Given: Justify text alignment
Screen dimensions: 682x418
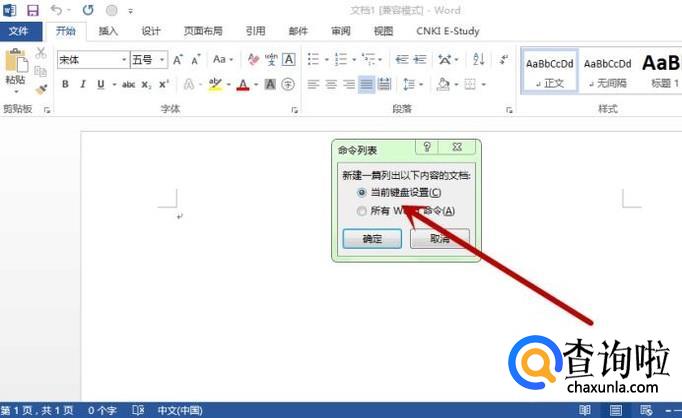Looking at the screenshot, I should pyautogui.click(x=367, y=84).
